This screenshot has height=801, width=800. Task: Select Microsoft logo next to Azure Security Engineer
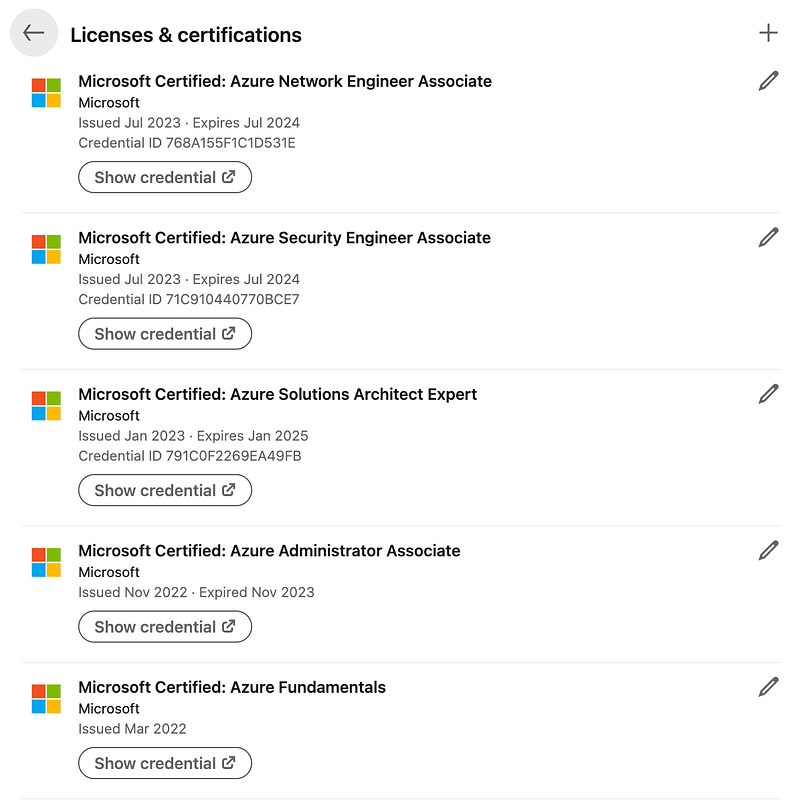point(46,249)
